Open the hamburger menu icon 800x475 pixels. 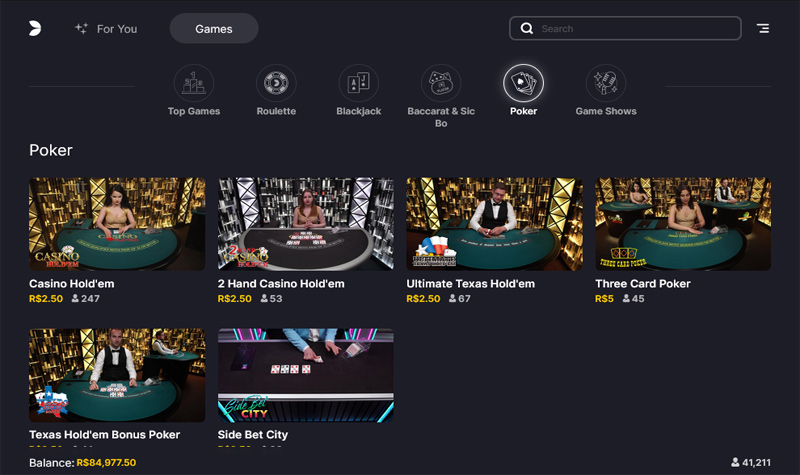tap(763, 29)
